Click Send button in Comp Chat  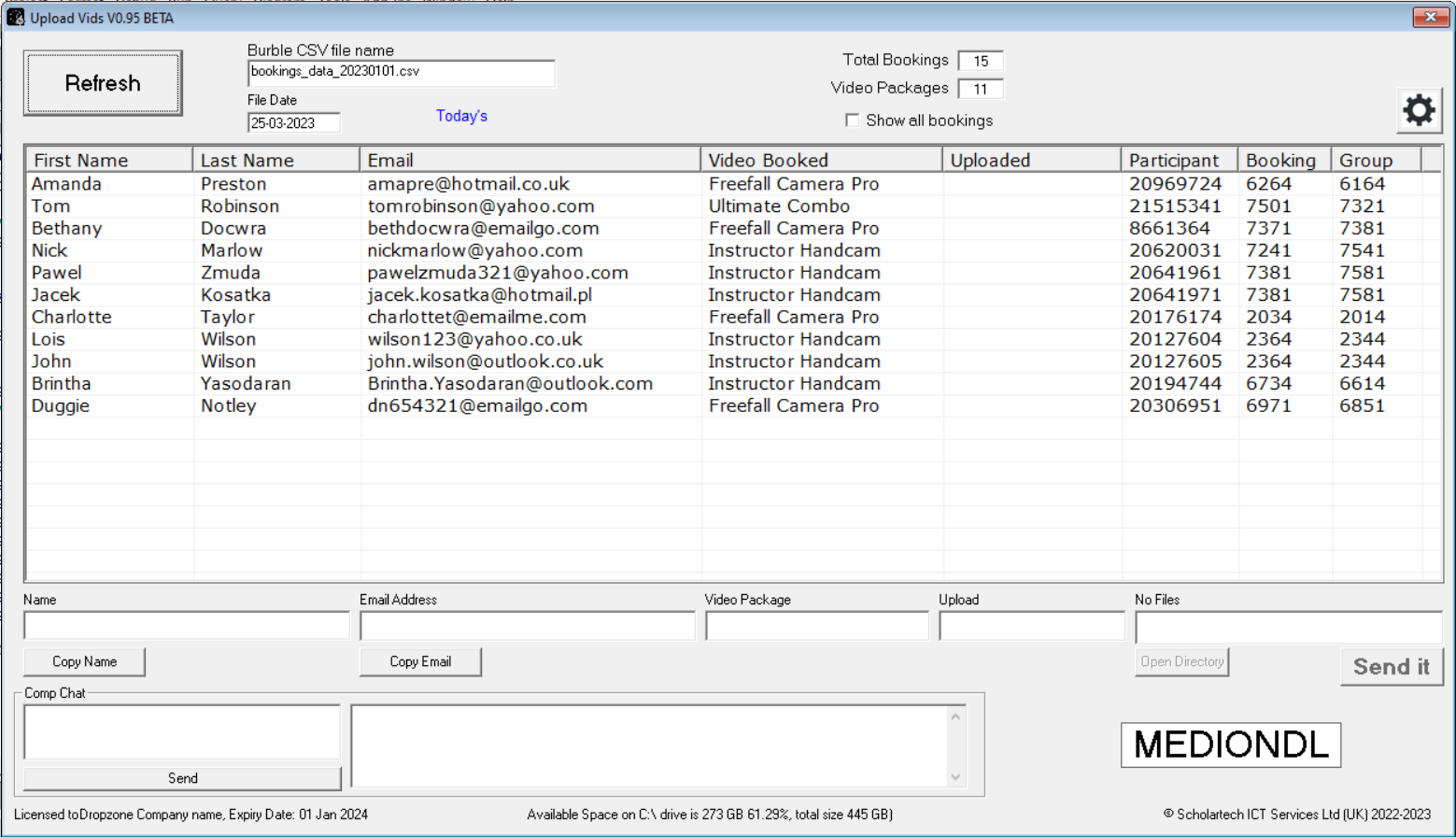[x=182, y=778]
